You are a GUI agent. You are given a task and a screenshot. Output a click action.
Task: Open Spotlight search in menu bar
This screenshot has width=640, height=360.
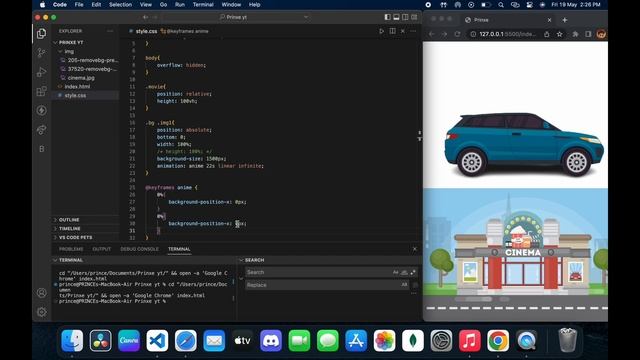coord(500,5)
